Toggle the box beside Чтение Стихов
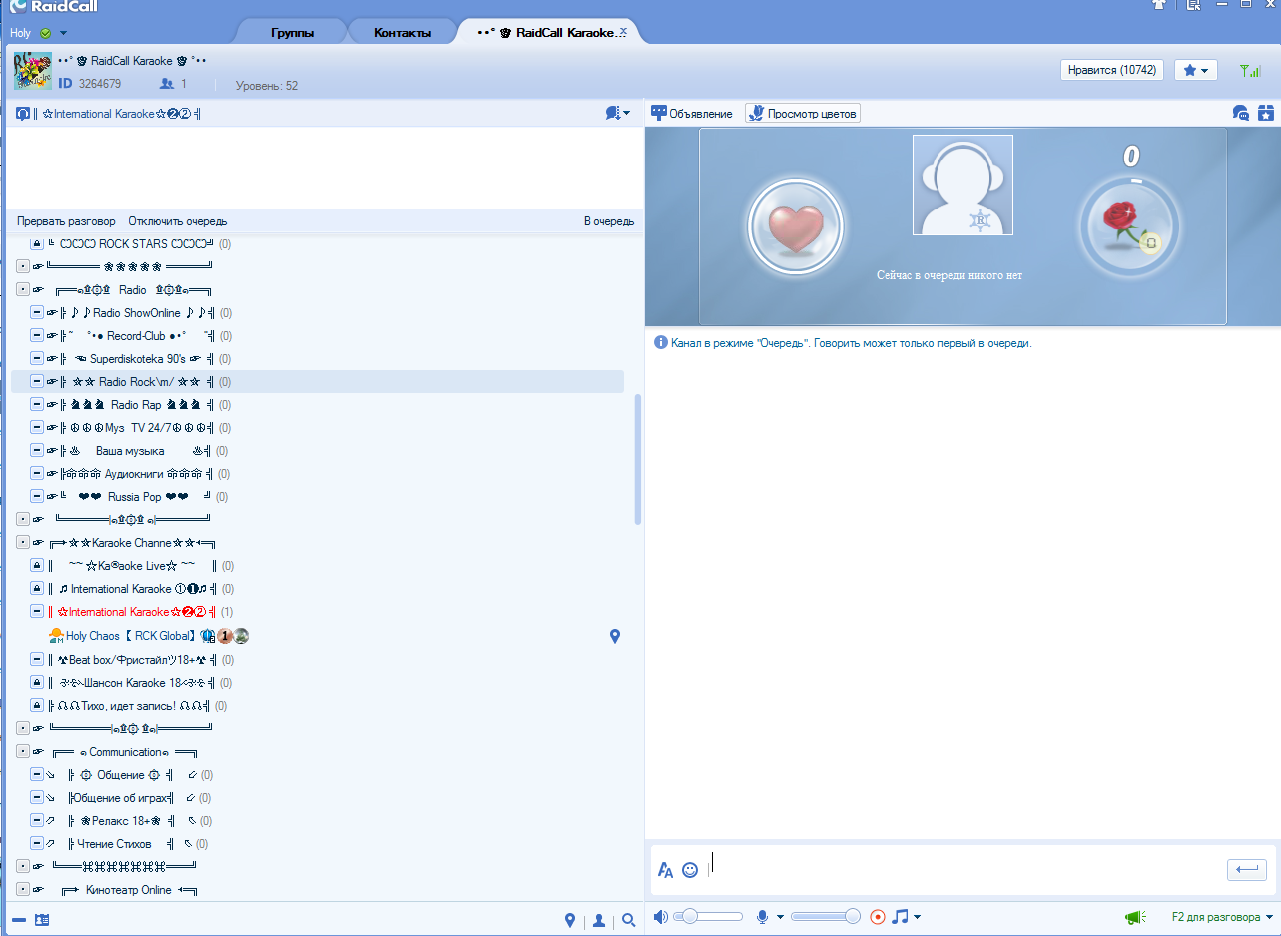The height and width of the screenshot is (936, 1281). click(37, 844)
